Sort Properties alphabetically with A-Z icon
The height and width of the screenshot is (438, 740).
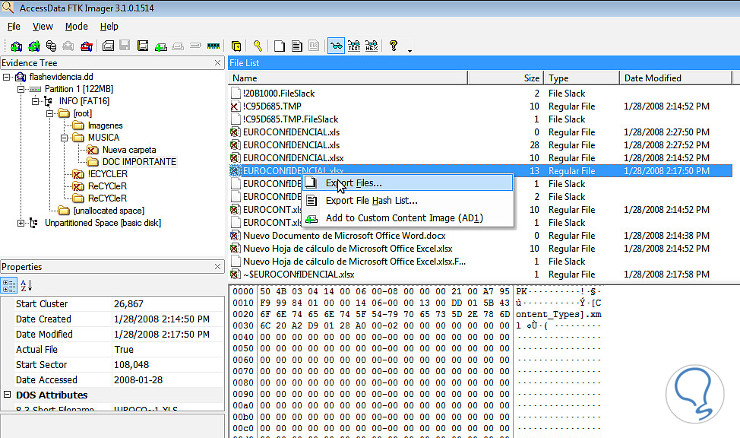[x=26, y=285]
